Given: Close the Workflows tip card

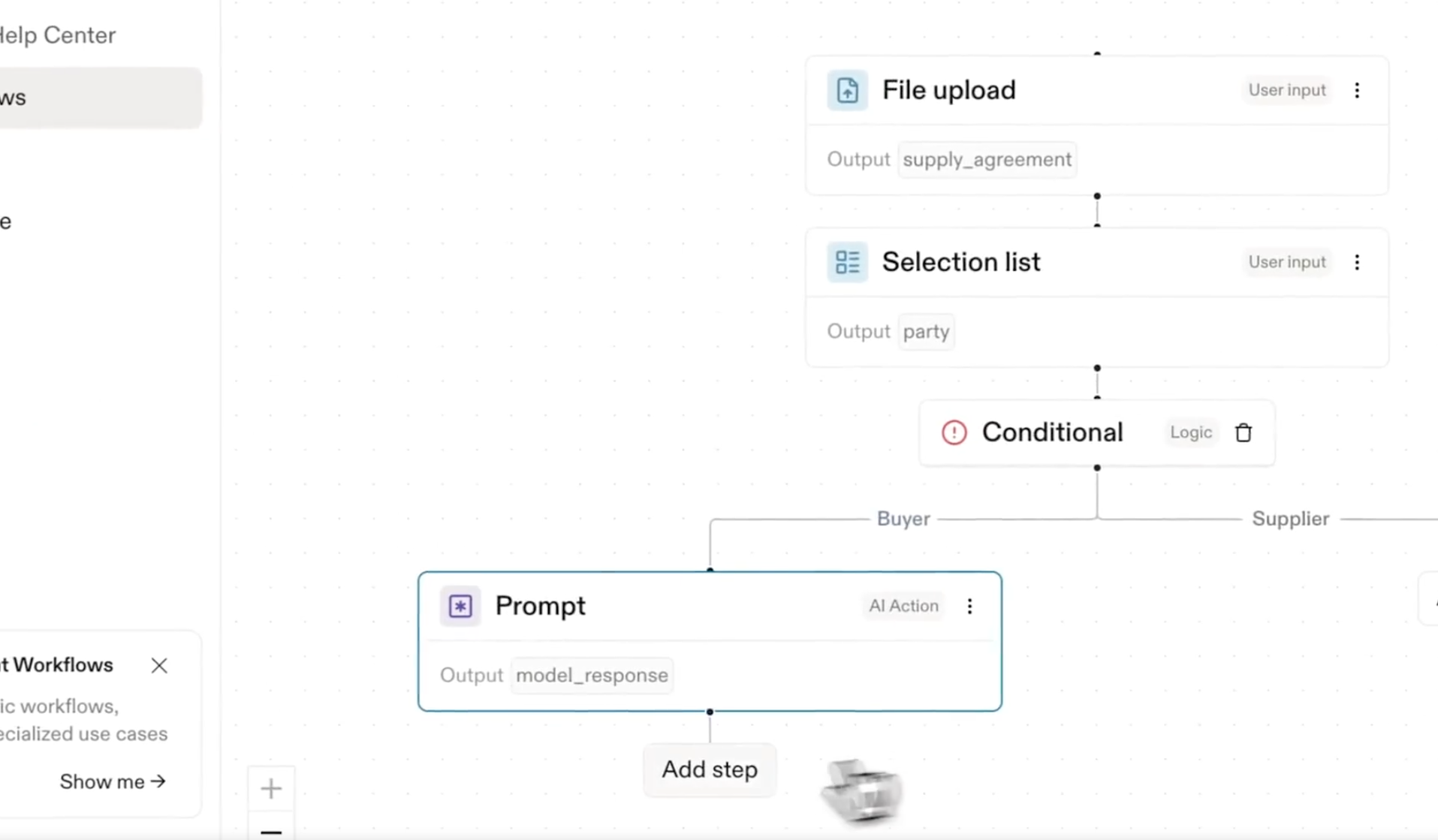Looking at the screenshot, I should (159, 665).
